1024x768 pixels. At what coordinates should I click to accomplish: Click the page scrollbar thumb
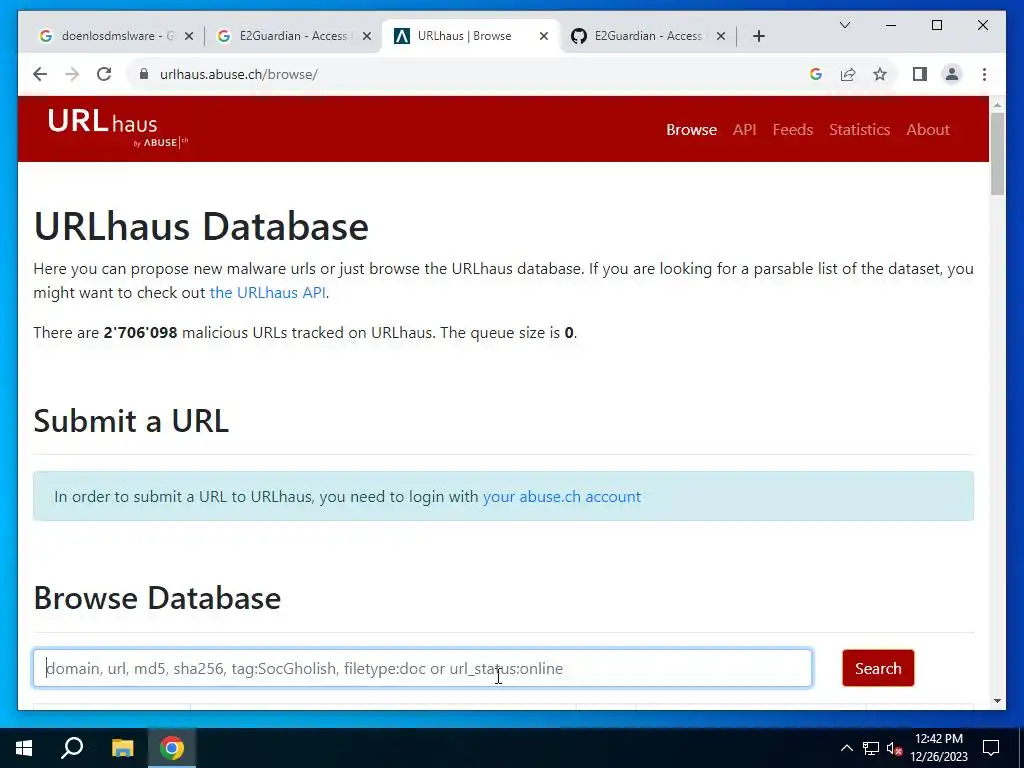coord(997,153)
